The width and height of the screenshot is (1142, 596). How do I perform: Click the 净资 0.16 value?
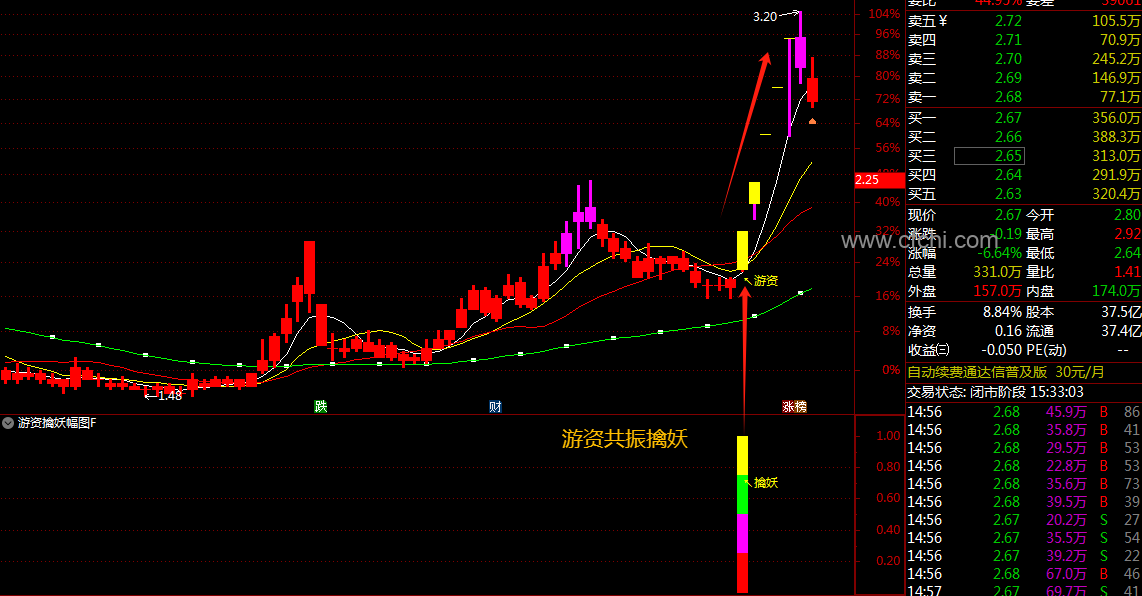coord(1008,331)
